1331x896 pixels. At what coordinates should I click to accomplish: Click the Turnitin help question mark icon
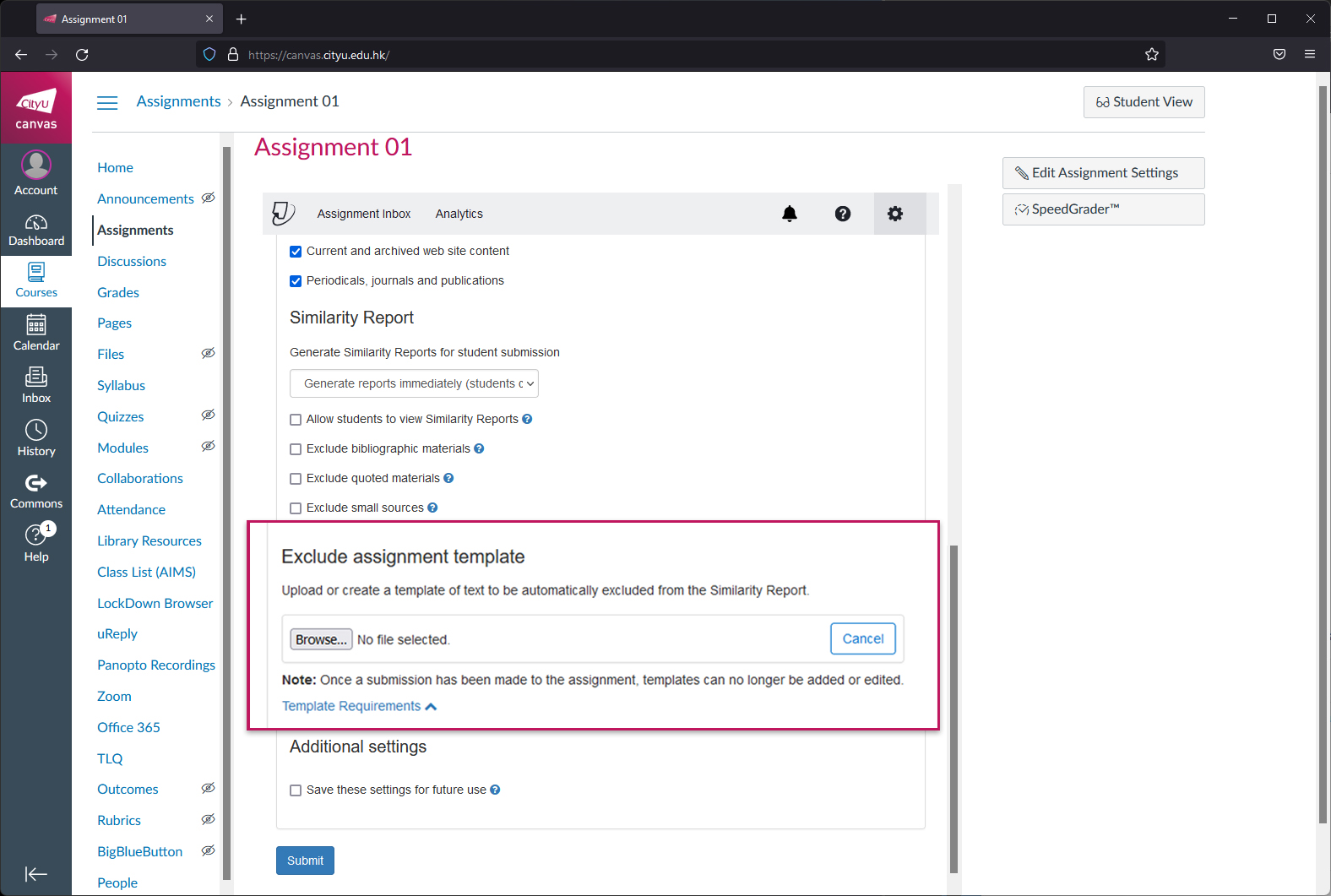tap(842, 214)
